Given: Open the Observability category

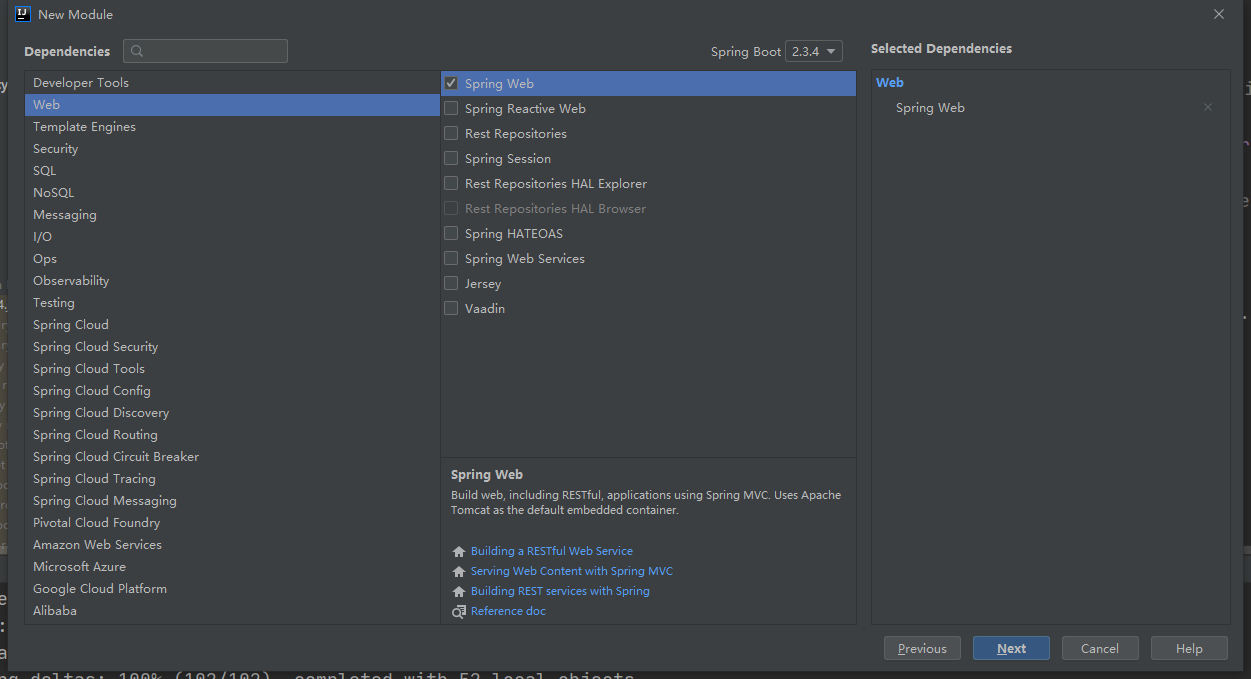Looking at the screenshot, I should coord(232,281).
